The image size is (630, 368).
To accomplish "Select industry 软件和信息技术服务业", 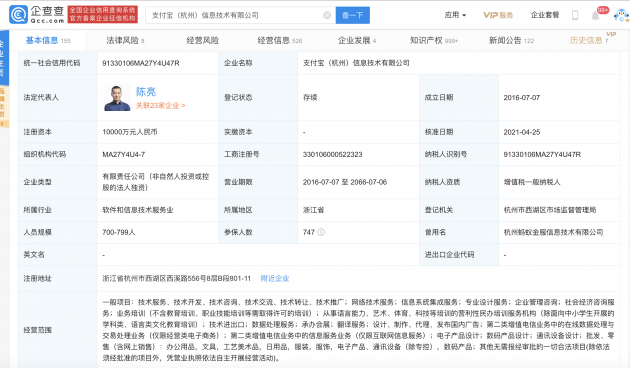I will [x=138, y=210].
